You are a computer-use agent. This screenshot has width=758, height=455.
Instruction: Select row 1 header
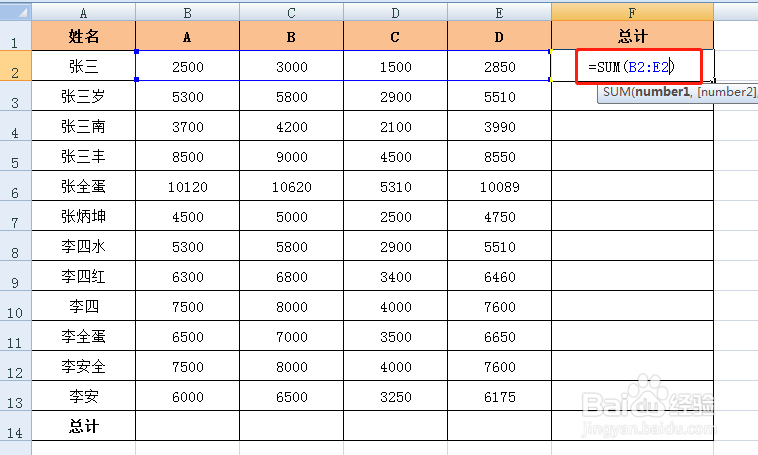point(15,36)
